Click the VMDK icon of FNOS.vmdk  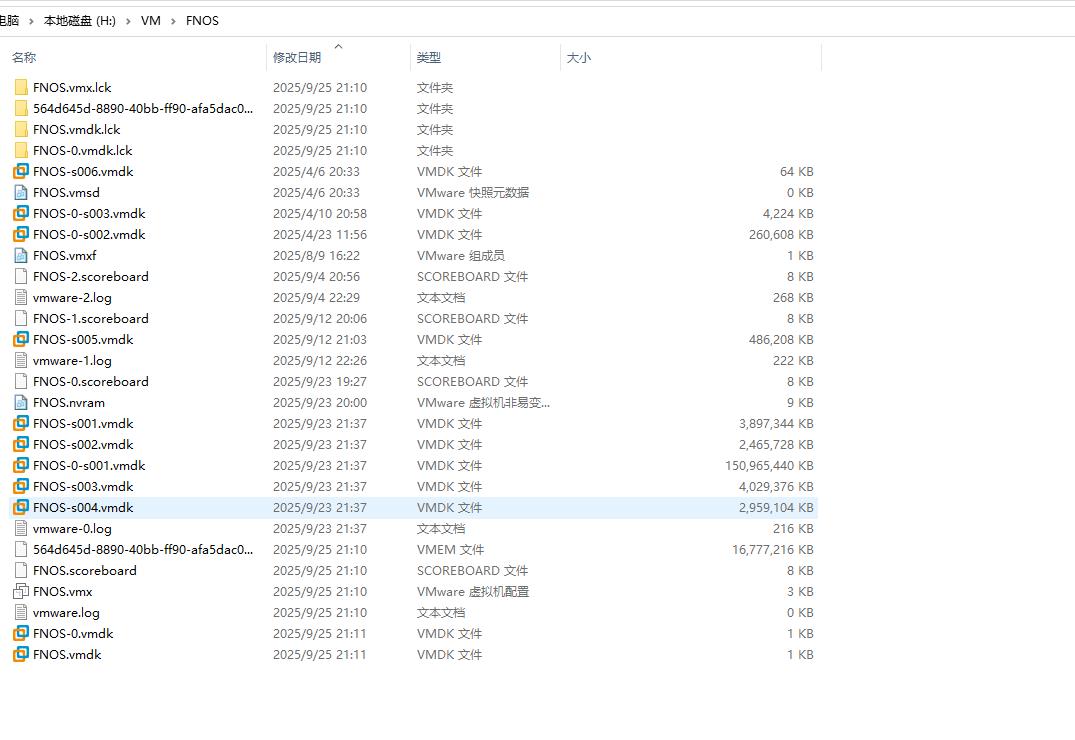[21, 654]
